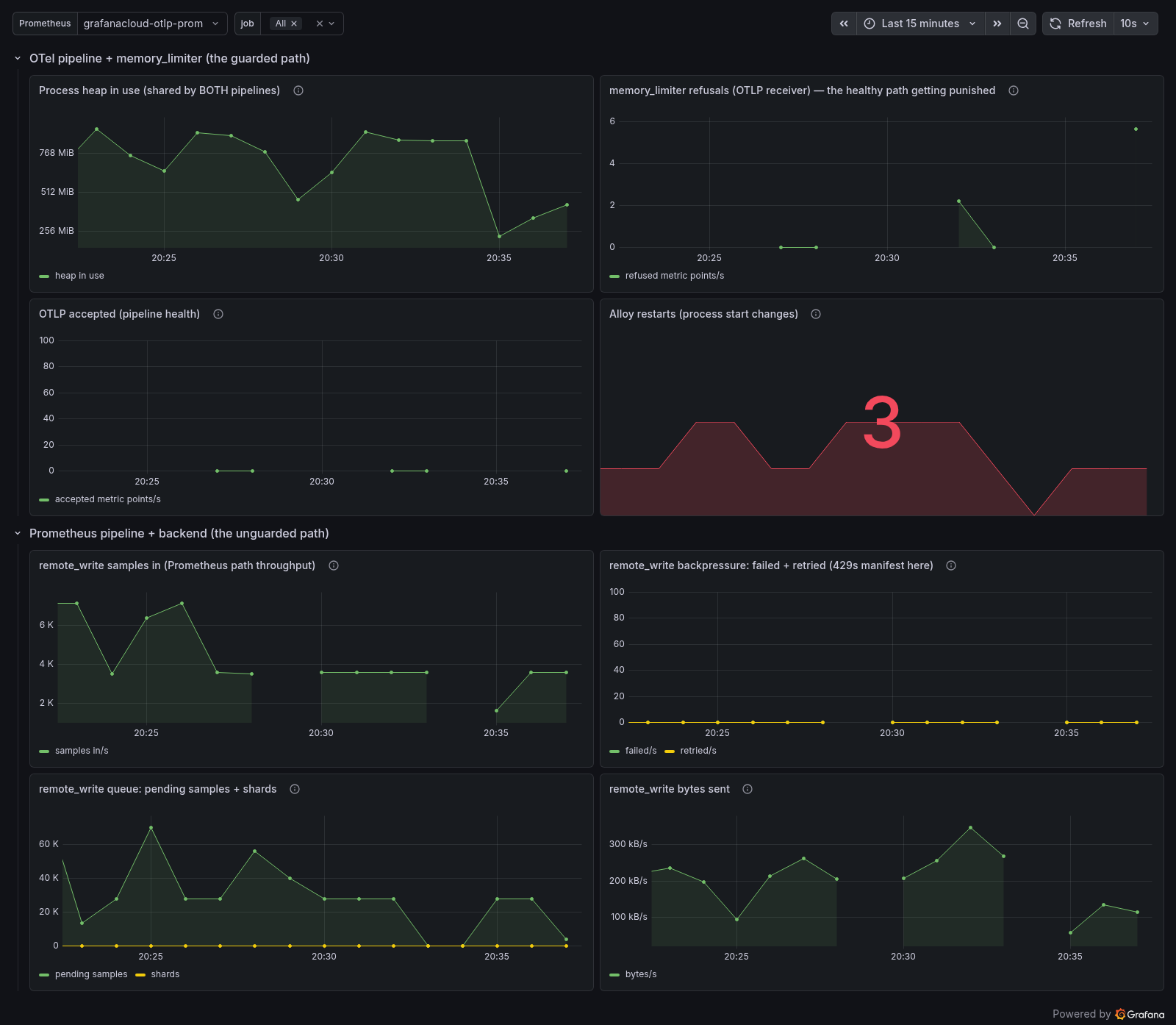Viewport: 1176px width, 1025px height.
Task: Open remote_write bytes sent panel title menu
Action: point(670,789)
